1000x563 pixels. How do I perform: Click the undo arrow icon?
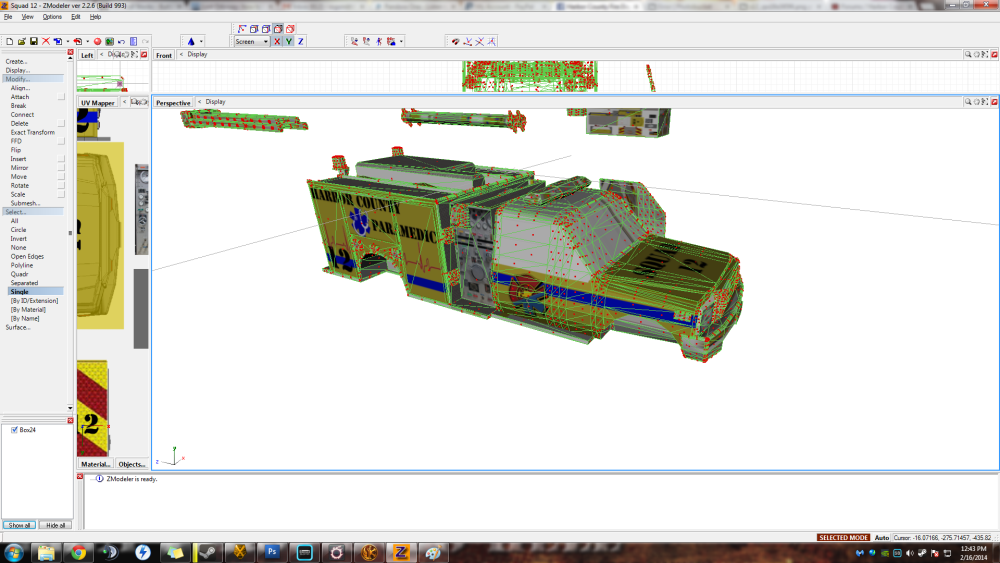[121, 41]
